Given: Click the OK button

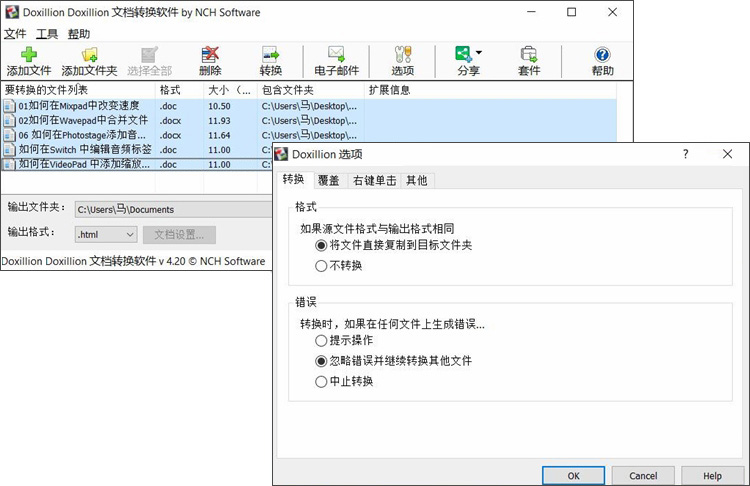Looking at the screenshot, I should 574,475.
